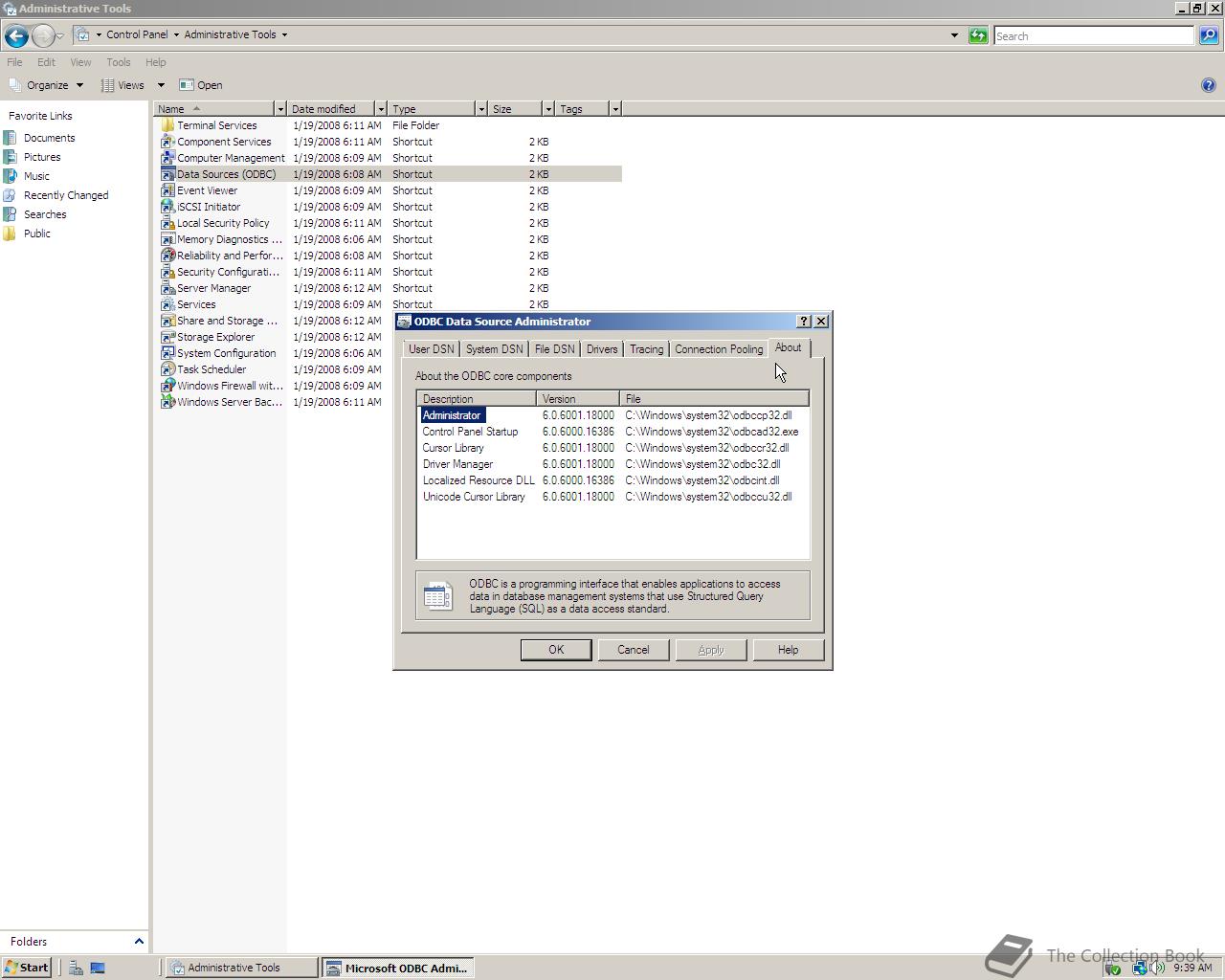Click the Windows Firewall shortcut icon
This screenshot has width=1225, height=980.
click(x=167, y=386)
